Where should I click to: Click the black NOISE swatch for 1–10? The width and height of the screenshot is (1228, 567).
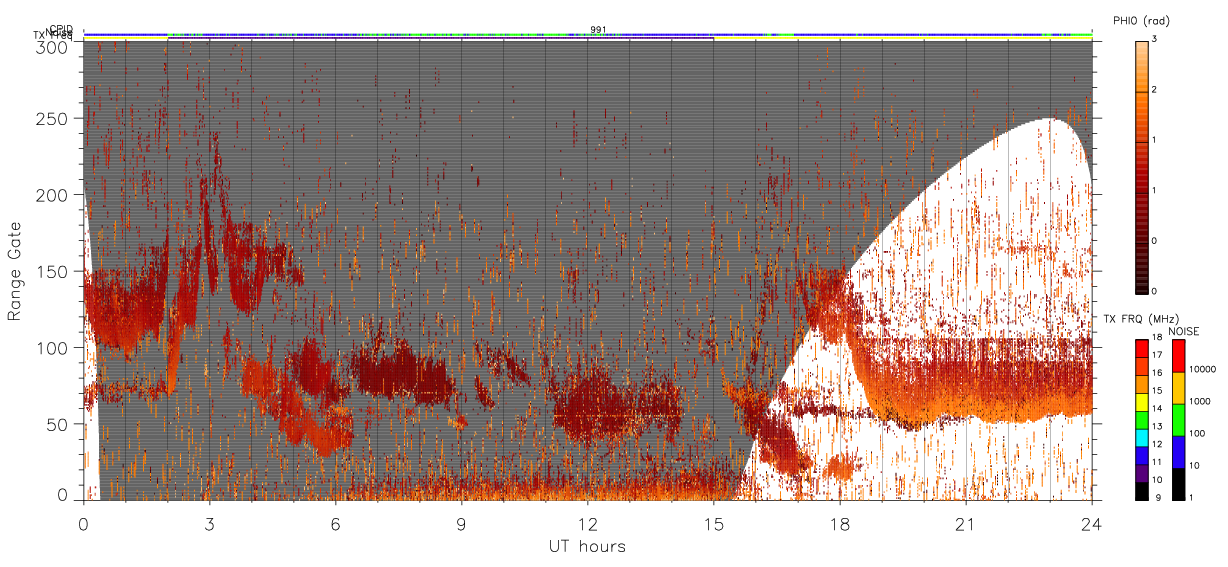pos(1177,483)
